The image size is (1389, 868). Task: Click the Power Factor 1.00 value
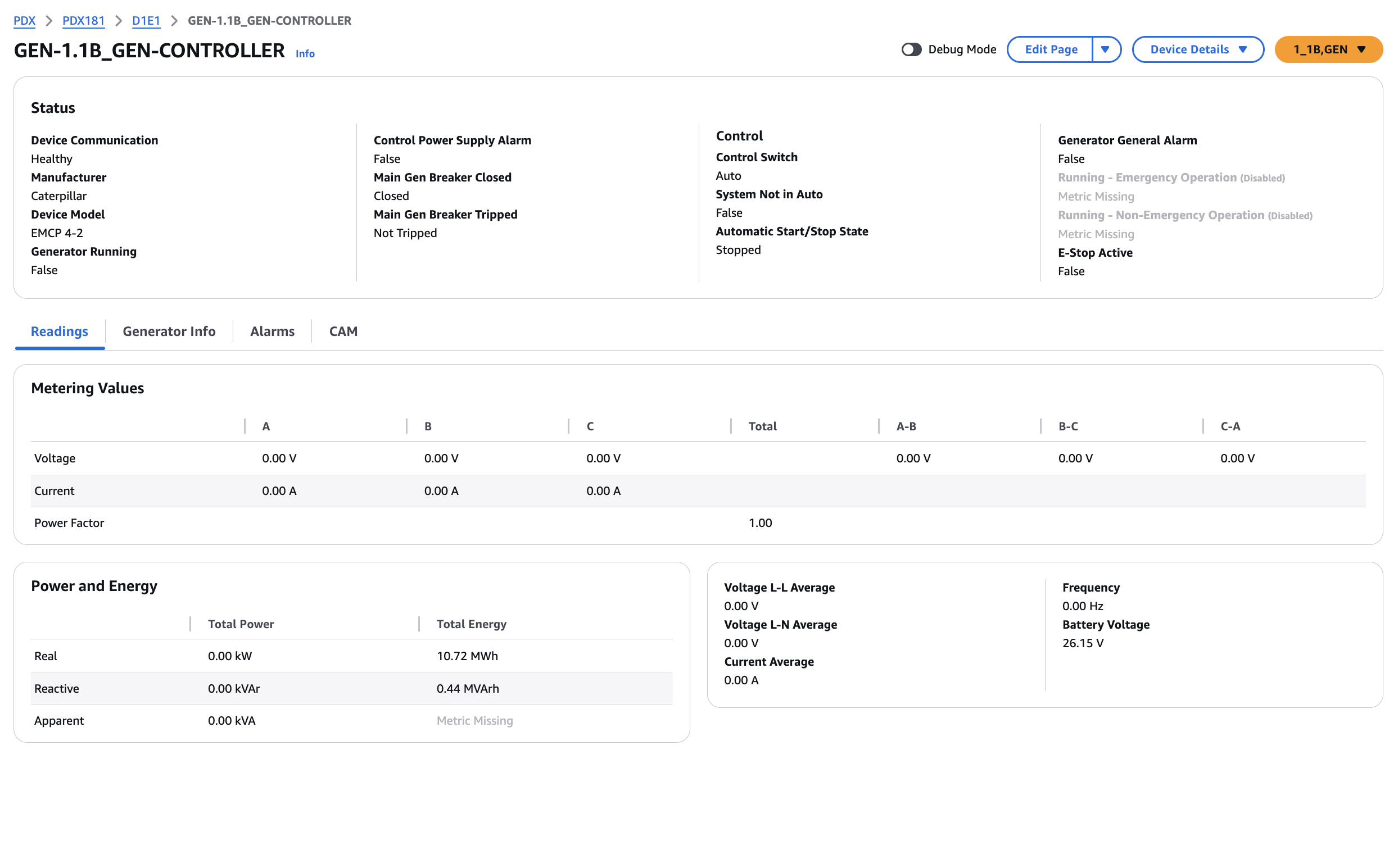[759, 522]
